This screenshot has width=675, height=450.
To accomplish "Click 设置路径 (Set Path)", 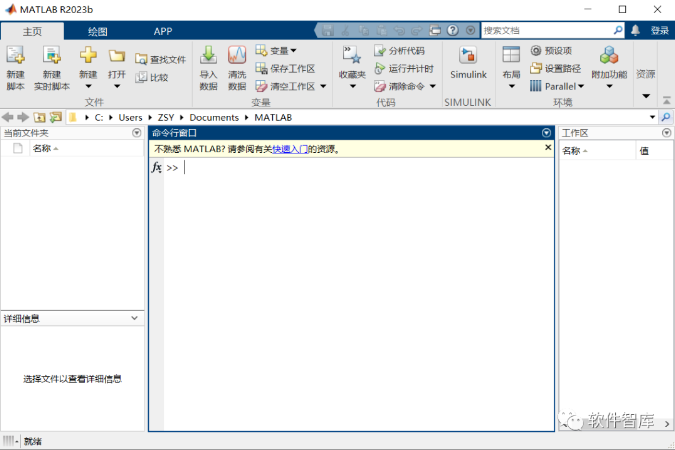I will pyautogui.click(x=556, y=68).
